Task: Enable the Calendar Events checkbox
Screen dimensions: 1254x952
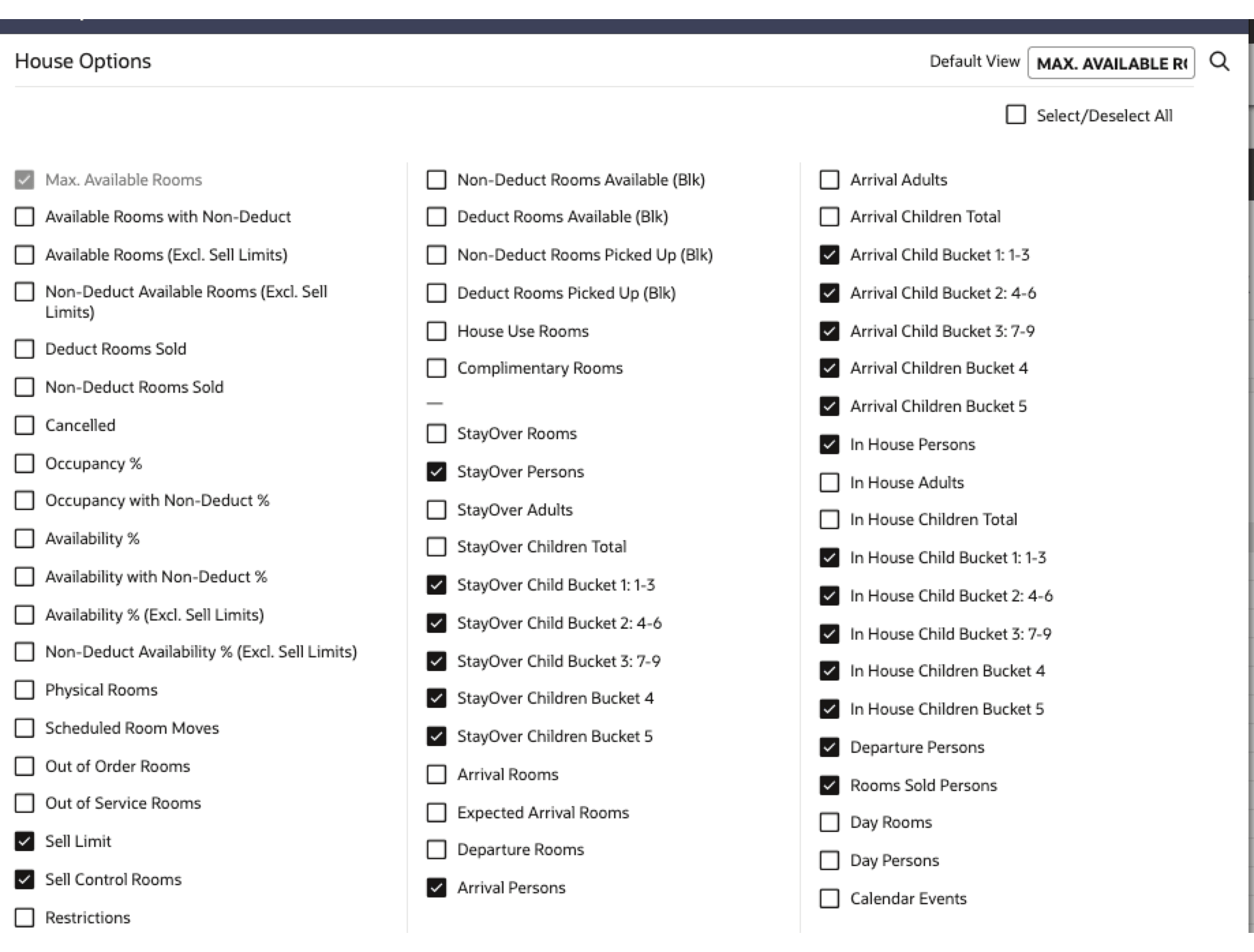Action: pos(830,899)
